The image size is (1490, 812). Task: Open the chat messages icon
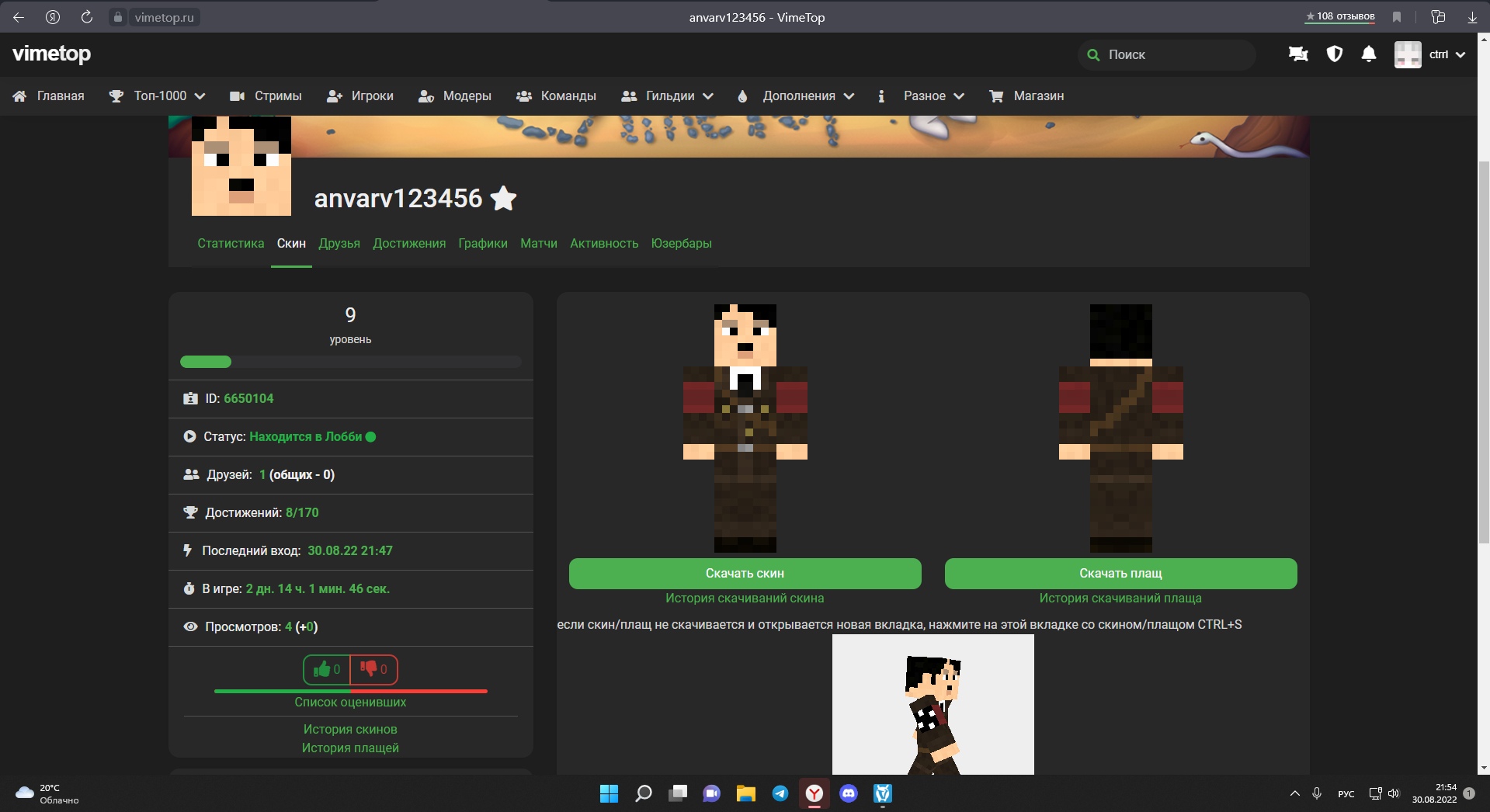point(1298,54)
